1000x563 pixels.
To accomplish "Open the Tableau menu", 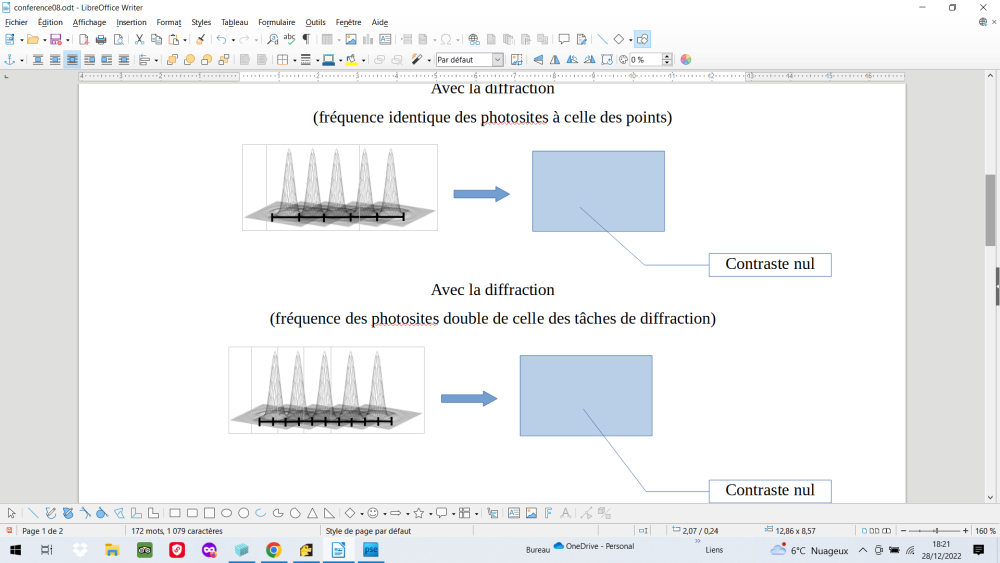I will pyautogui.click(x=234, y=22).
